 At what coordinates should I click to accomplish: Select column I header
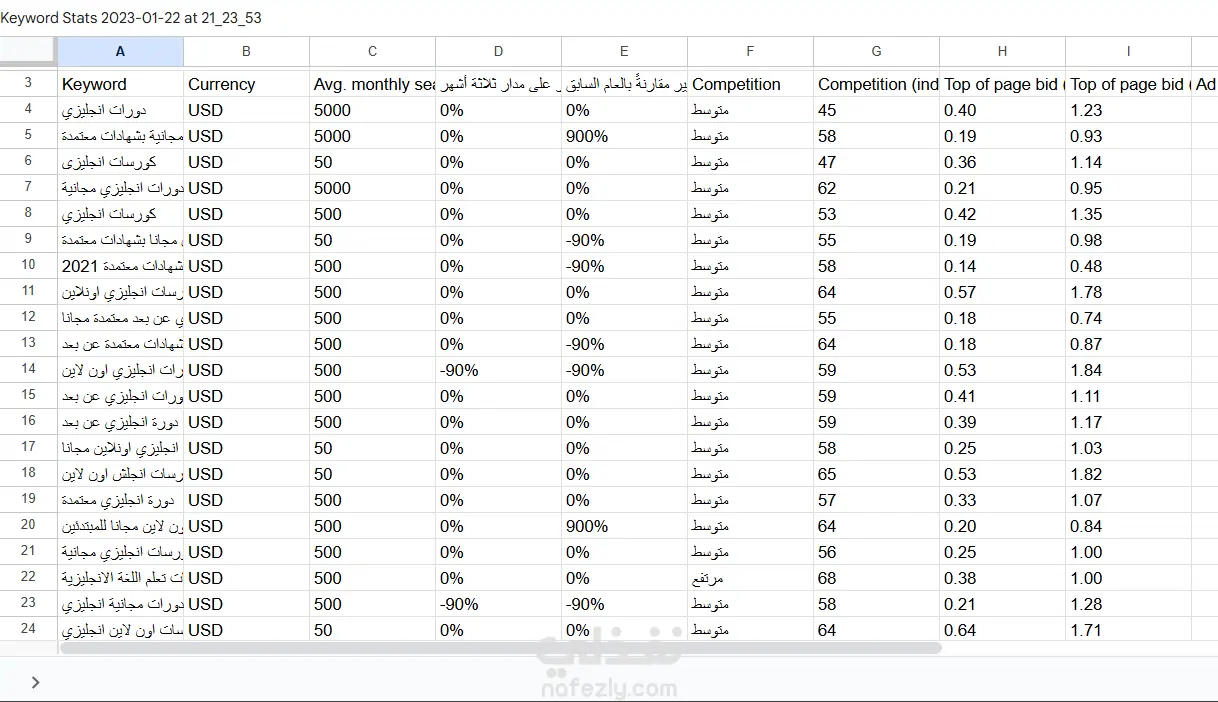tap(1128, 52)
